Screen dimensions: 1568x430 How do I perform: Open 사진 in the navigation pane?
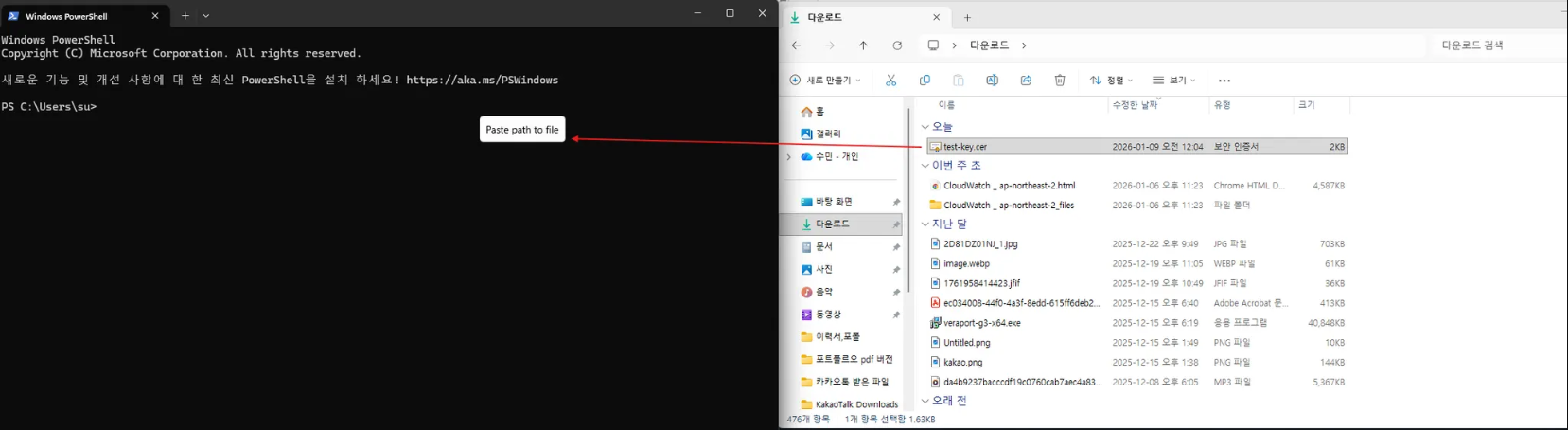pyautogui.click(x=817, y=270)
